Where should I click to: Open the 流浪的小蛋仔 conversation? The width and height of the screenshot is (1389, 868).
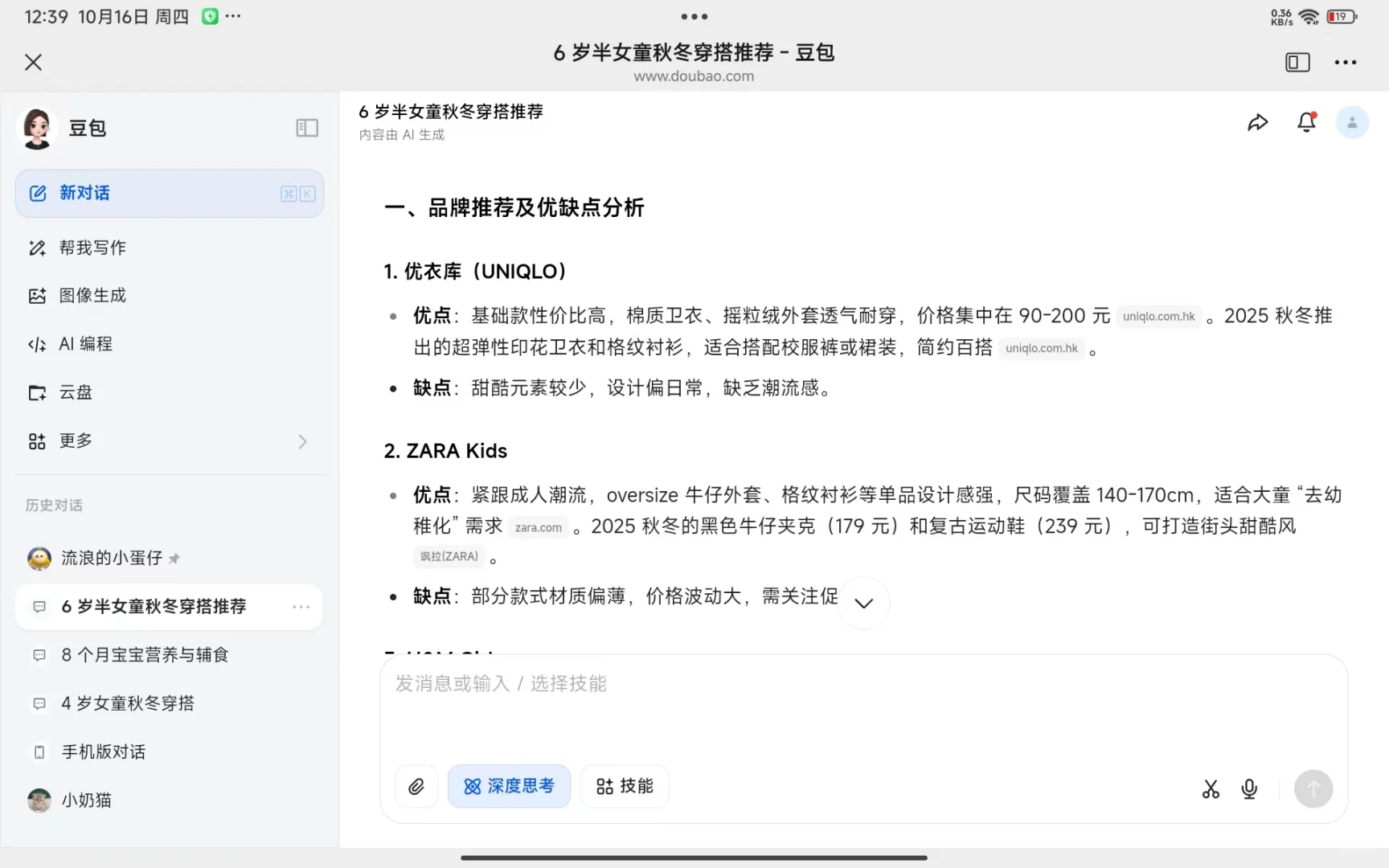[x=170, y=558]
